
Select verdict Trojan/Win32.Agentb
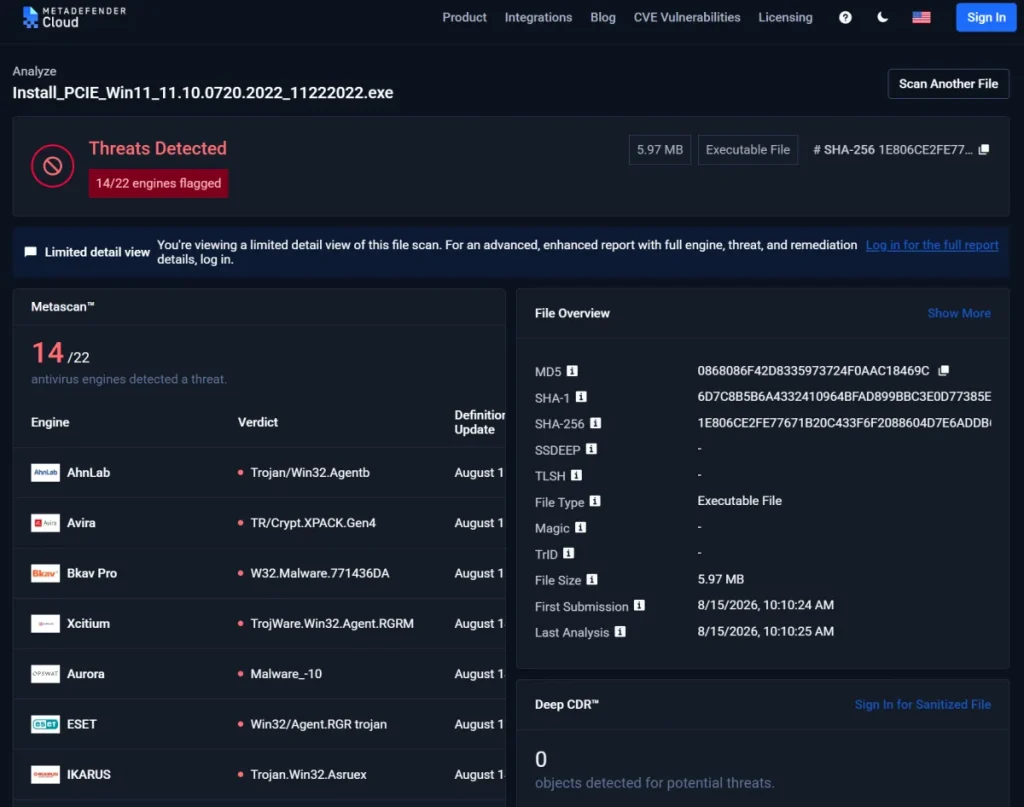pos(310,473)
